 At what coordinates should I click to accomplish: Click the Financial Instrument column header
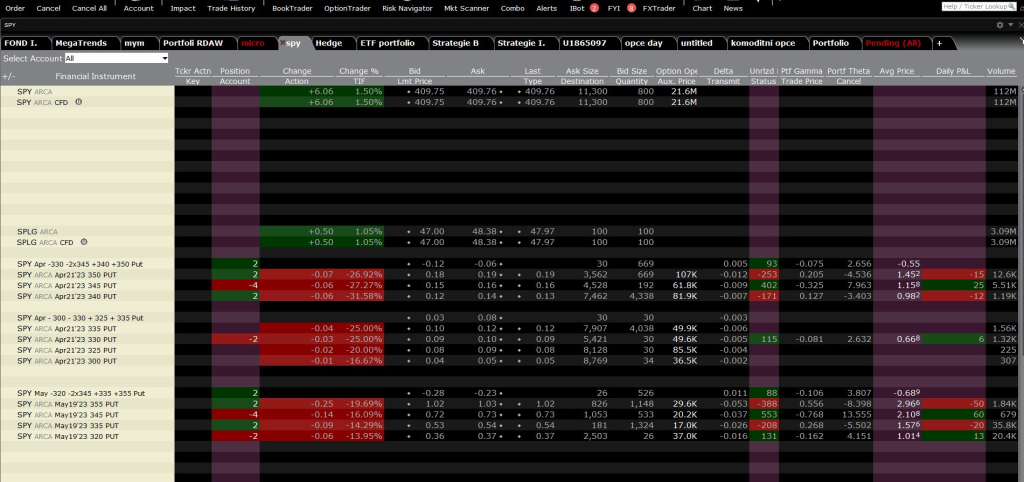click(95, 76)
